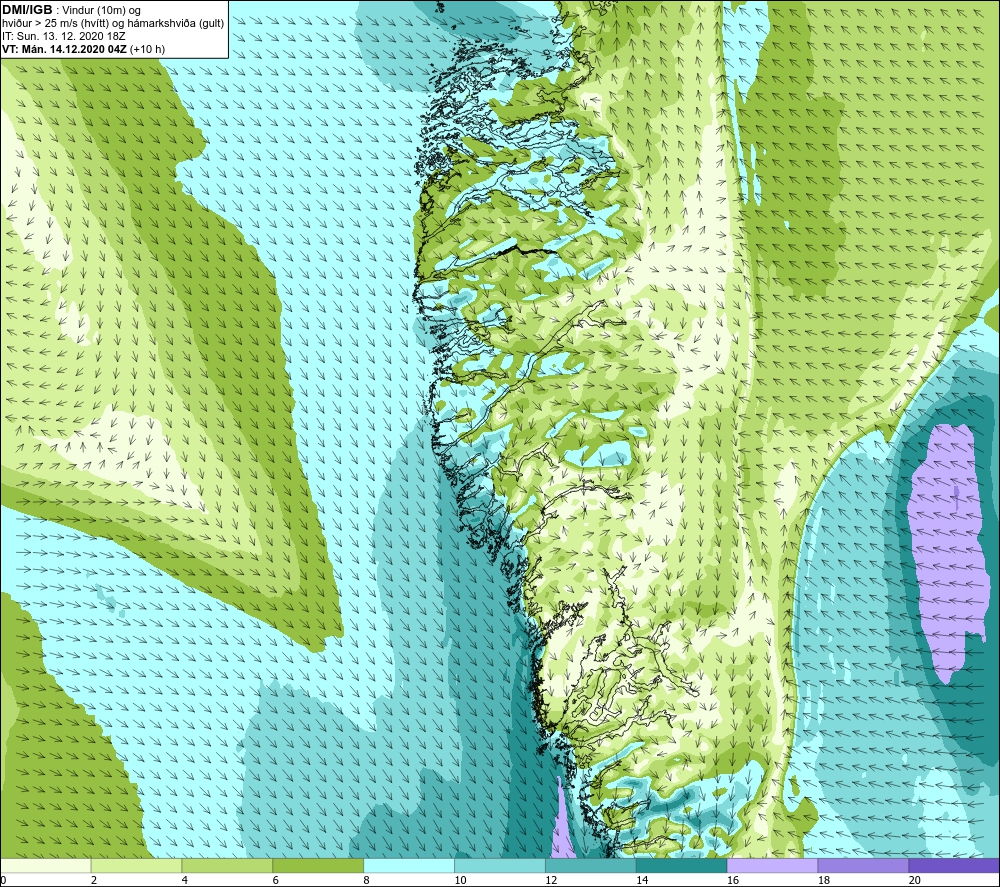Click the line 'hviður > 25 m/s (hvítt) og hámarkshviða (gult)'
Image resolution: width=1000 pixels, height=887 pixels.
coord(113,23)
